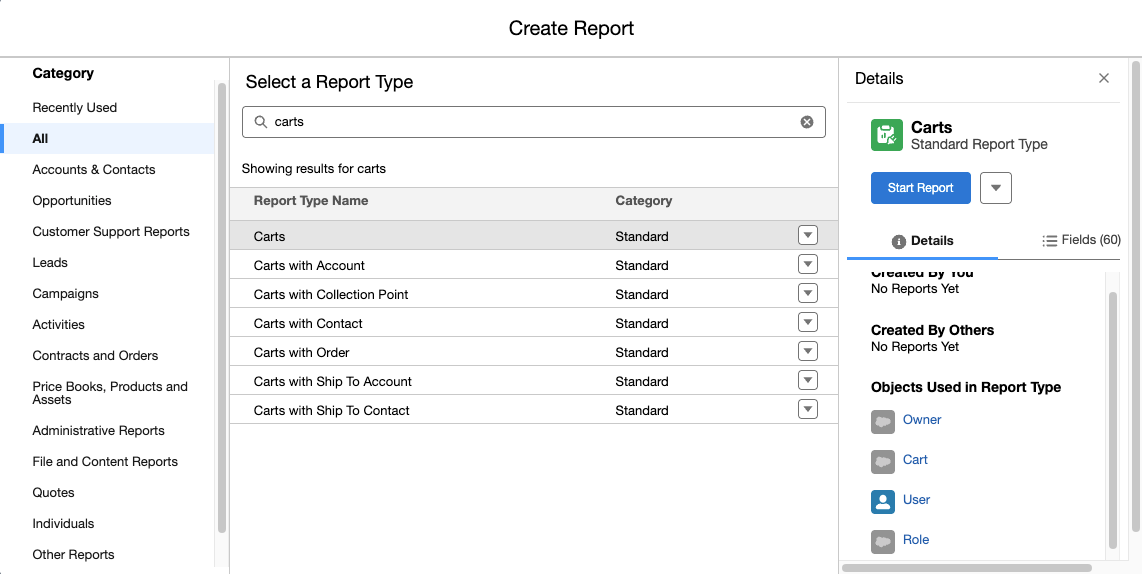
Task: Choose Opportunities category
Action: [72, 200]
